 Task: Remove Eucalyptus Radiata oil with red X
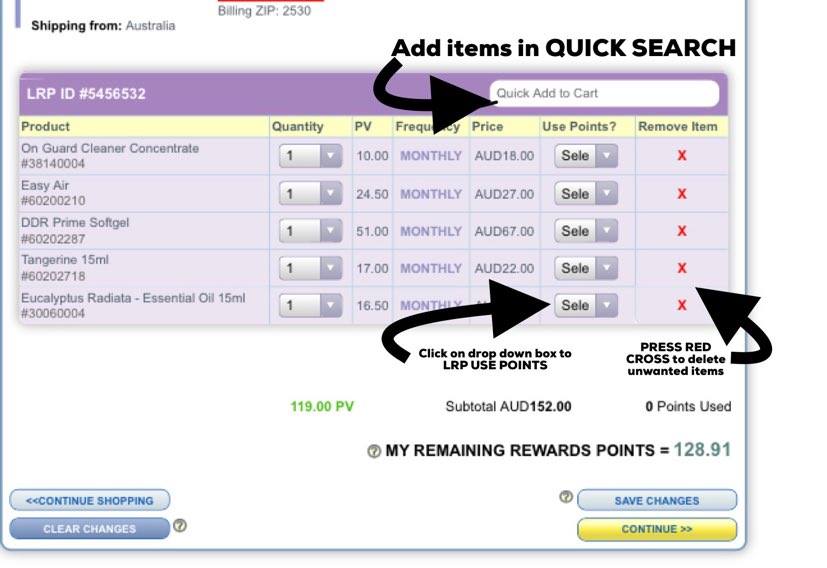tap(681, 305)
